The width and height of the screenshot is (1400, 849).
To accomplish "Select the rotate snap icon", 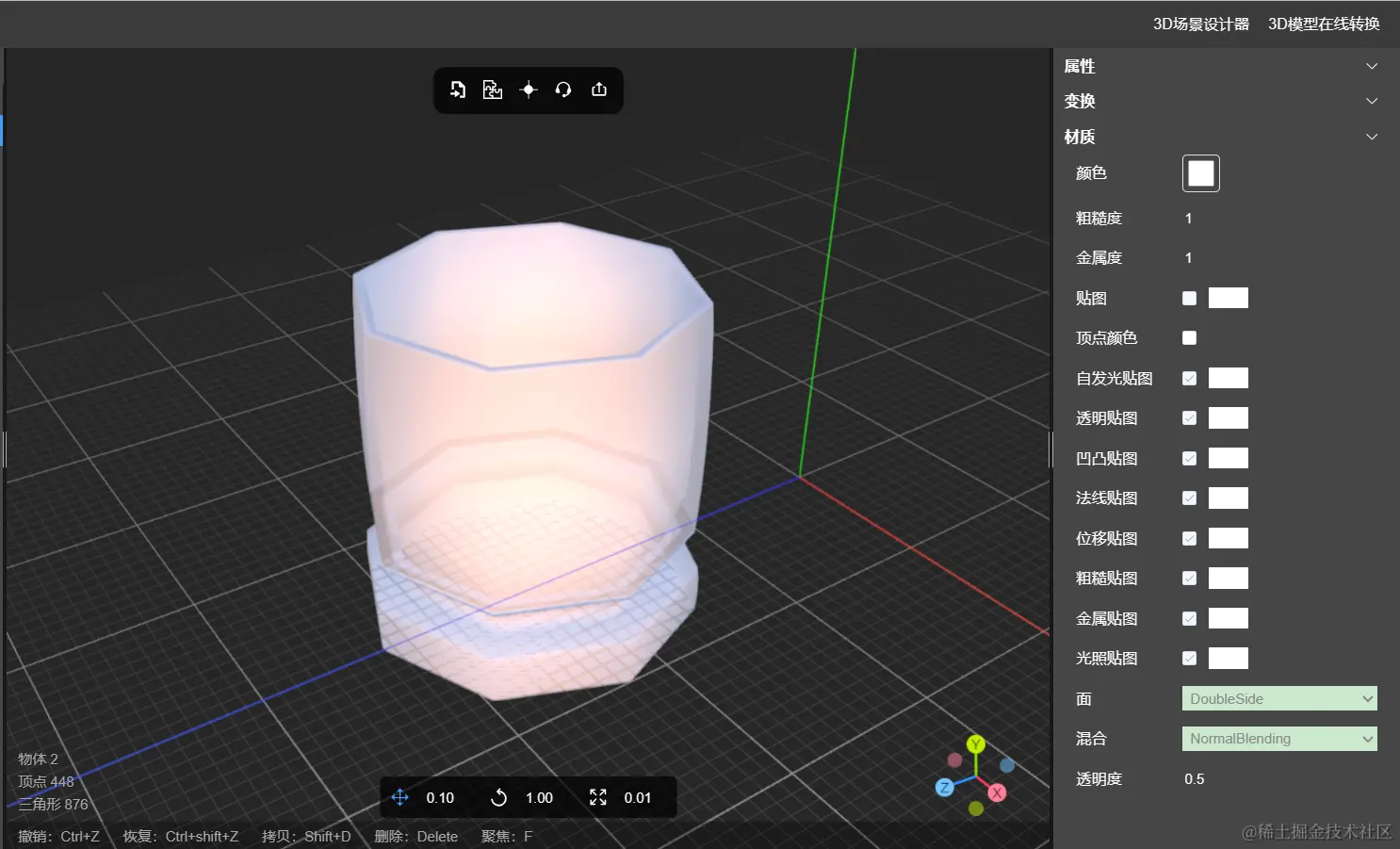I will (499, 797).
